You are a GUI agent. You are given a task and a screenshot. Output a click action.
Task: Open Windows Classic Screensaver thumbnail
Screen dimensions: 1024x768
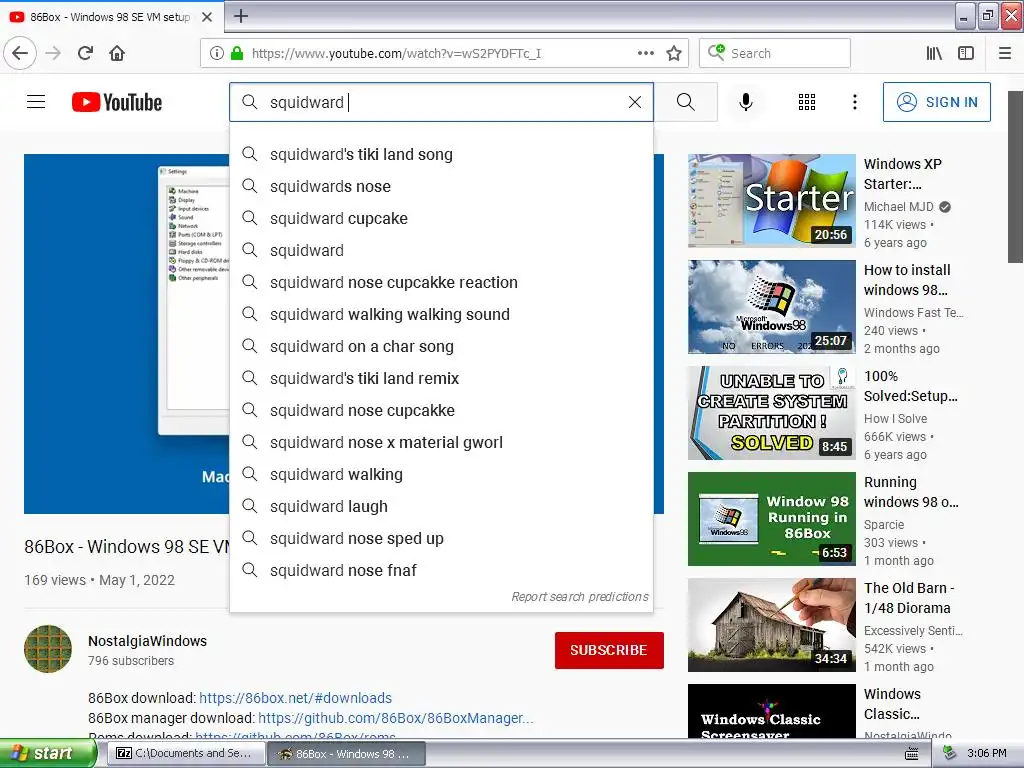tap(771, 711)
